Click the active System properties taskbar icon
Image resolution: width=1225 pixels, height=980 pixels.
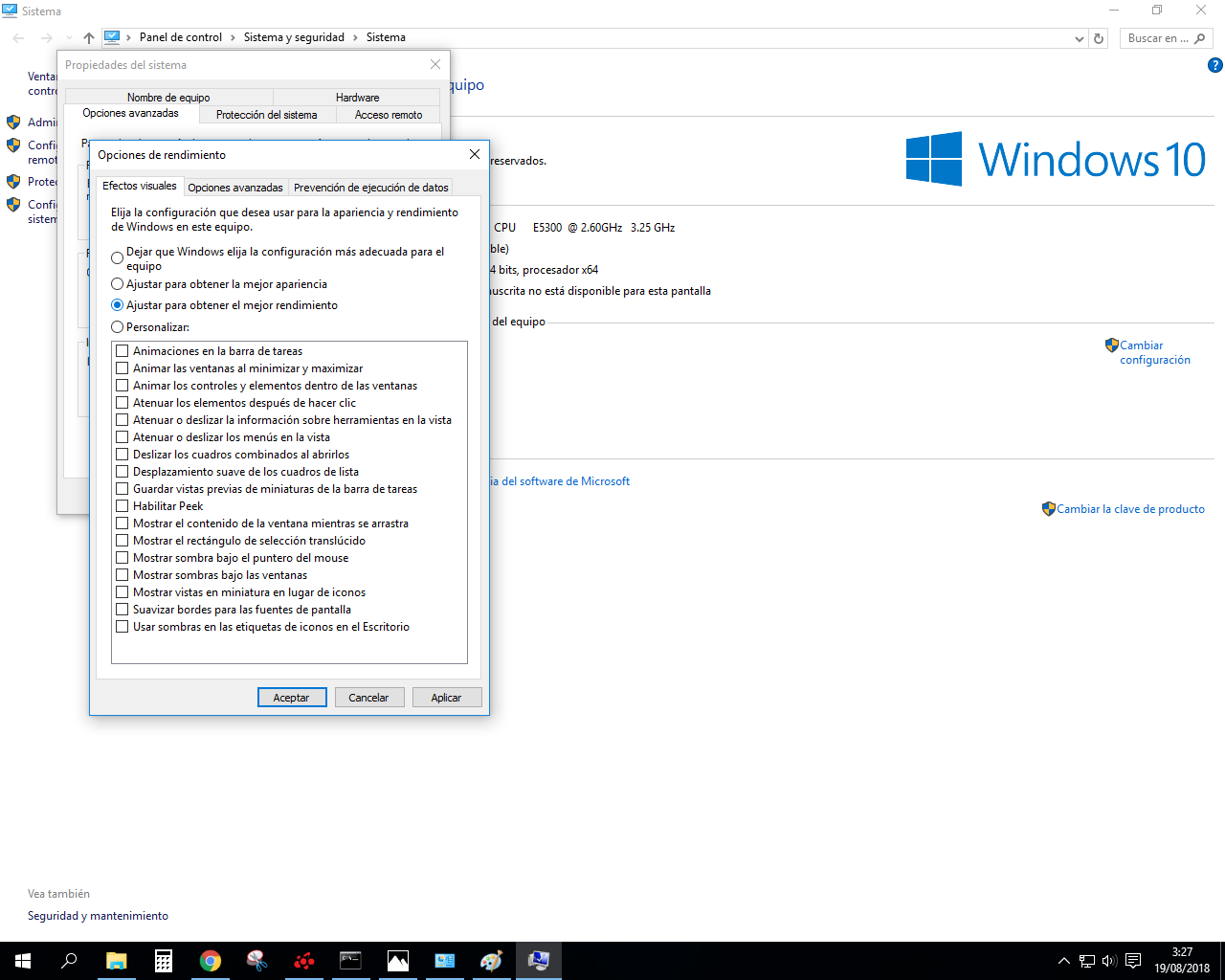(x=538, y=961)
